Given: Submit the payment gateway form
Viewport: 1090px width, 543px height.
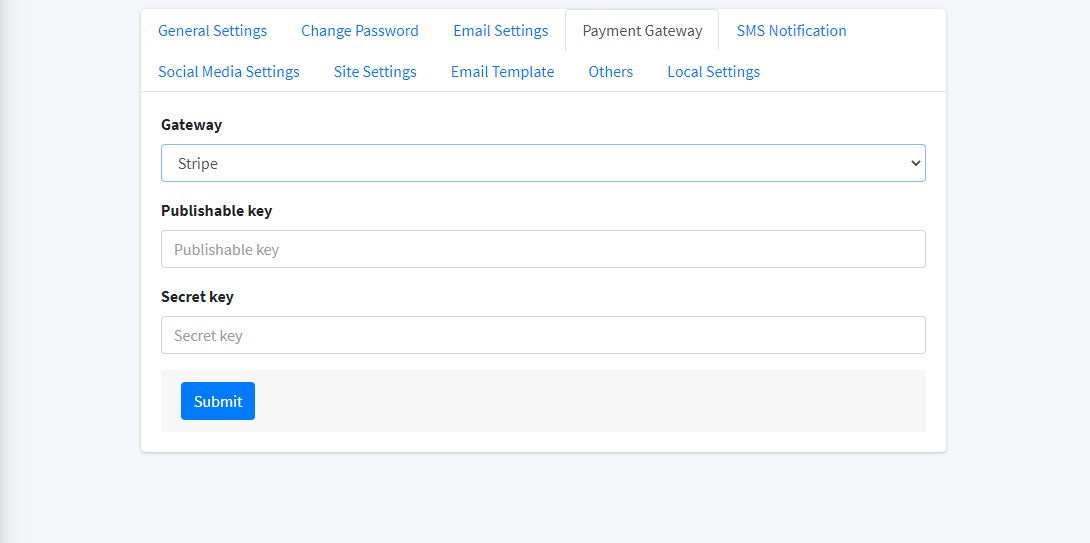Looking at the screenshot, I should [218, 401].
